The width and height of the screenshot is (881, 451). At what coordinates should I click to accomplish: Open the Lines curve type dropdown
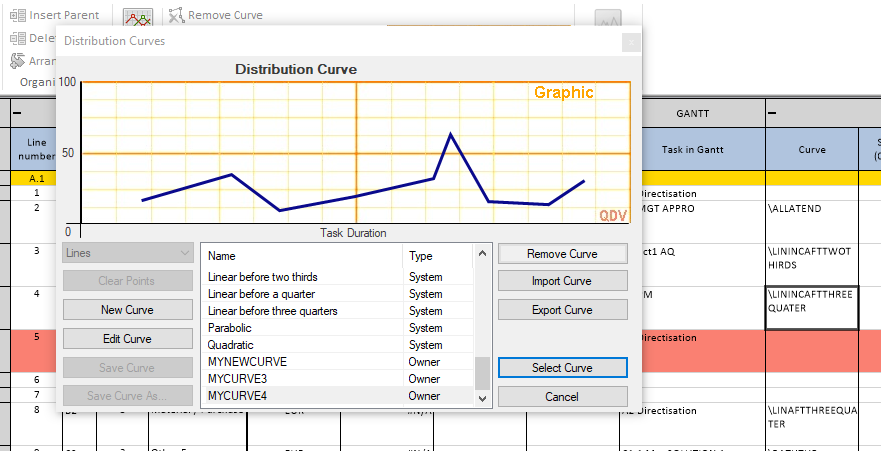pyautogui.click(x=126, y=253)
